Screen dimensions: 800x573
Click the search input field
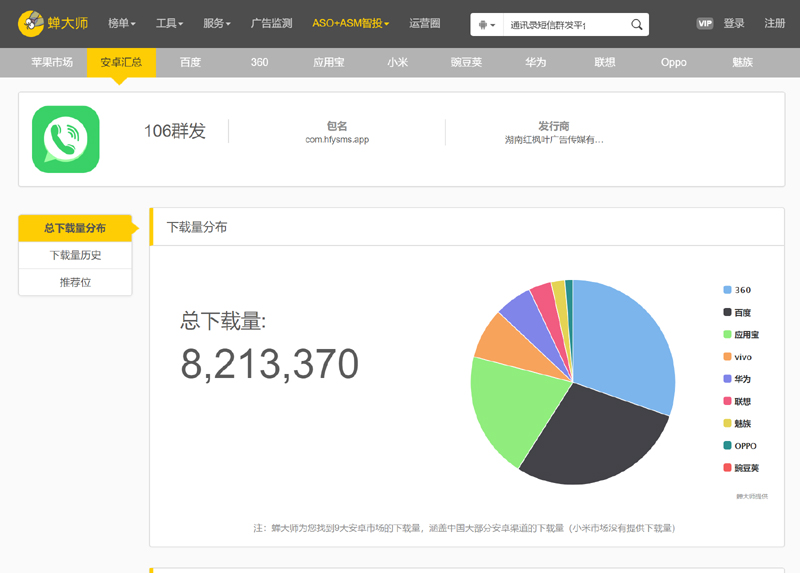[565, 24]
